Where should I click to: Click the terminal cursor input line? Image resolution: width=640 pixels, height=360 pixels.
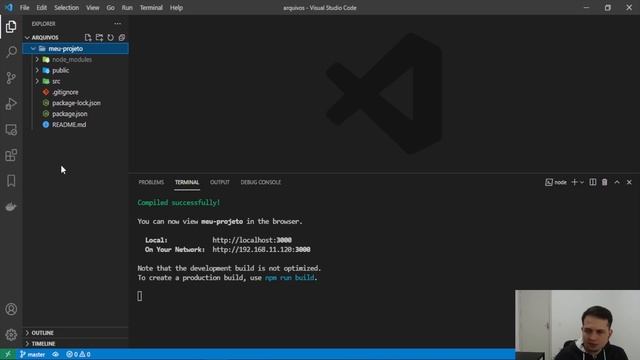[140, 296]
